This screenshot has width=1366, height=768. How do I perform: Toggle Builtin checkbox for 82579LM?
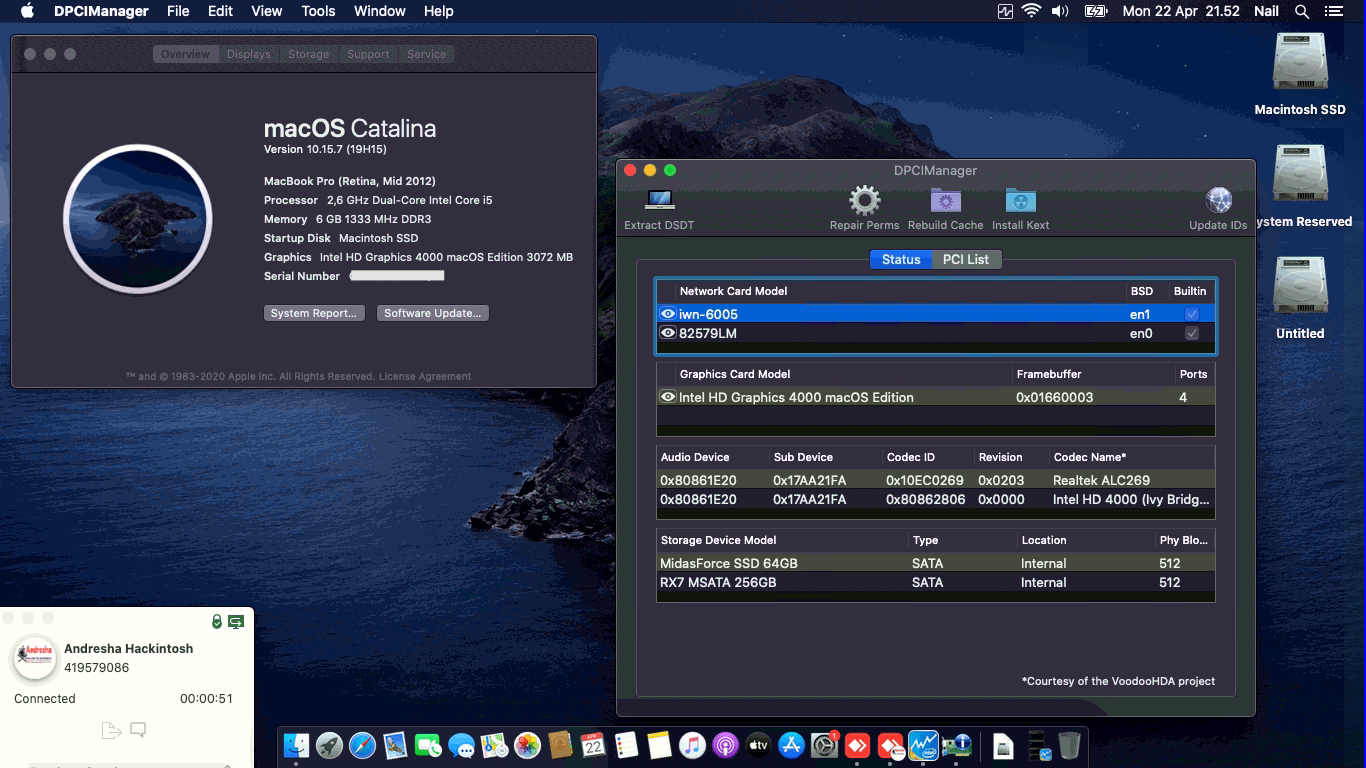(1191, 333)
